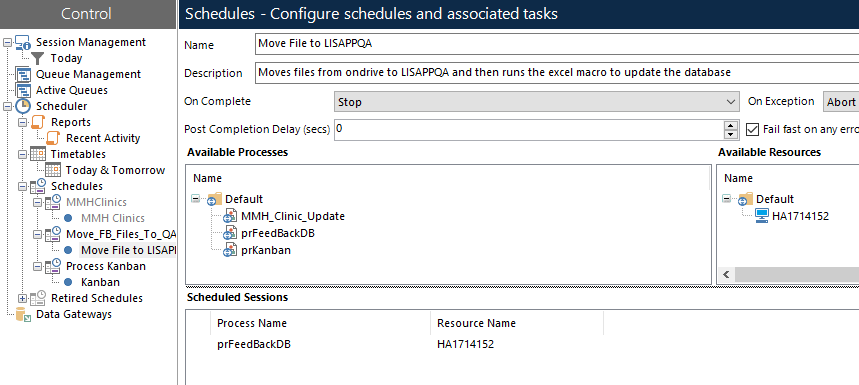Screen dimensions: 859x385
Task: Click the Recent Activity report icon
Action: click(53, 138)
